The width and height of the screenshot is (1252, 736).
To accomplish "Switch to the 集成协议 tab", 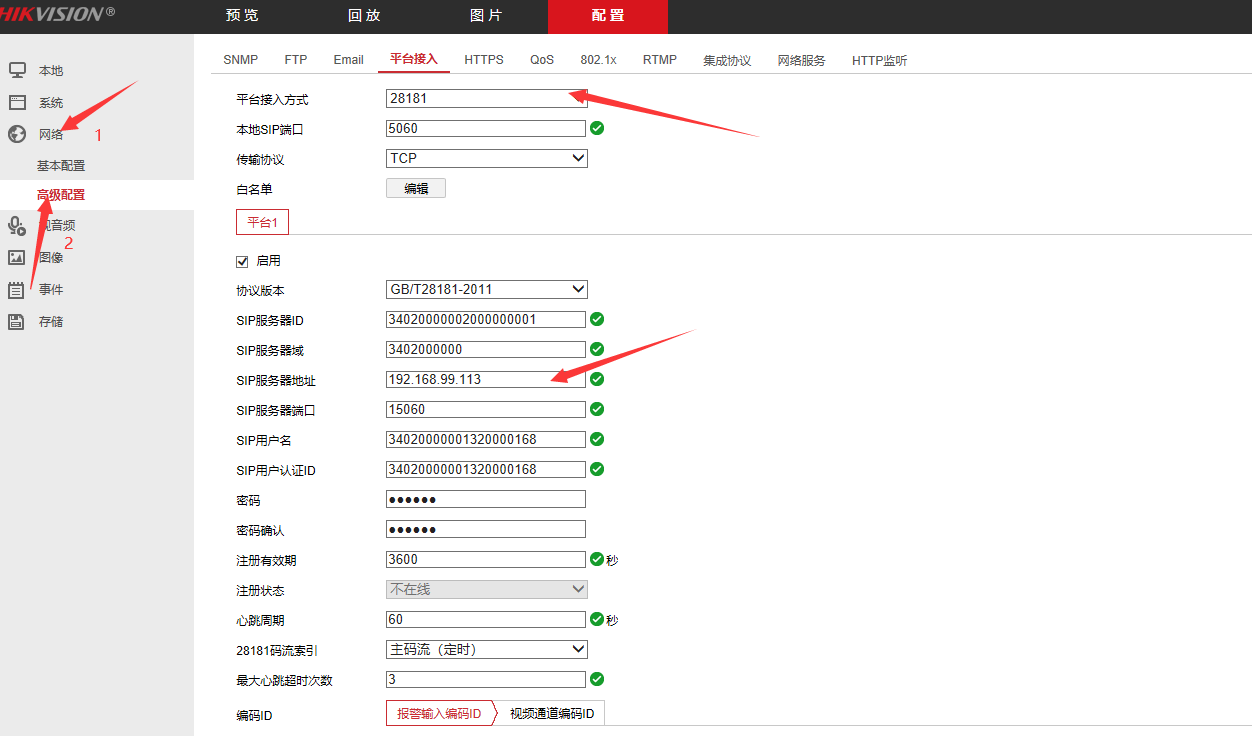I will pos(727,60).
